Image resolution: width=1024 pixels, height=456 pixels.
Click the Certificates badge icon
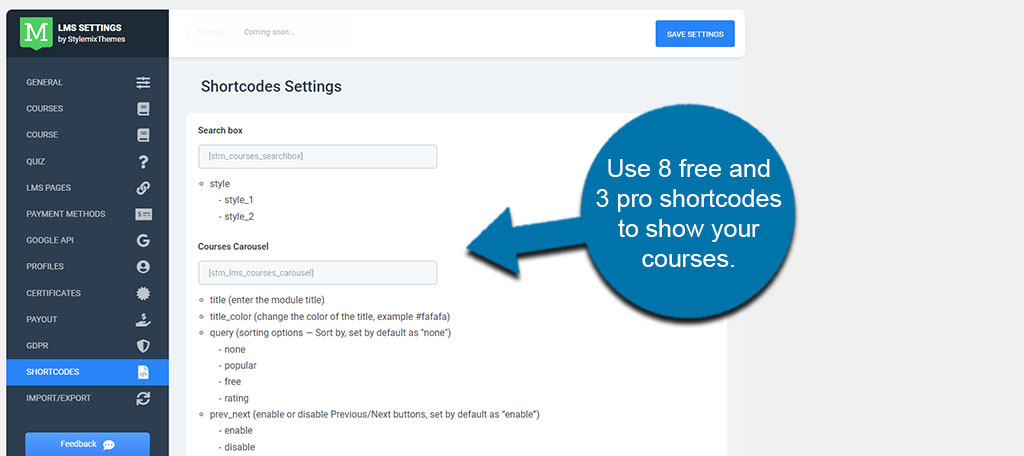[143, 293]
